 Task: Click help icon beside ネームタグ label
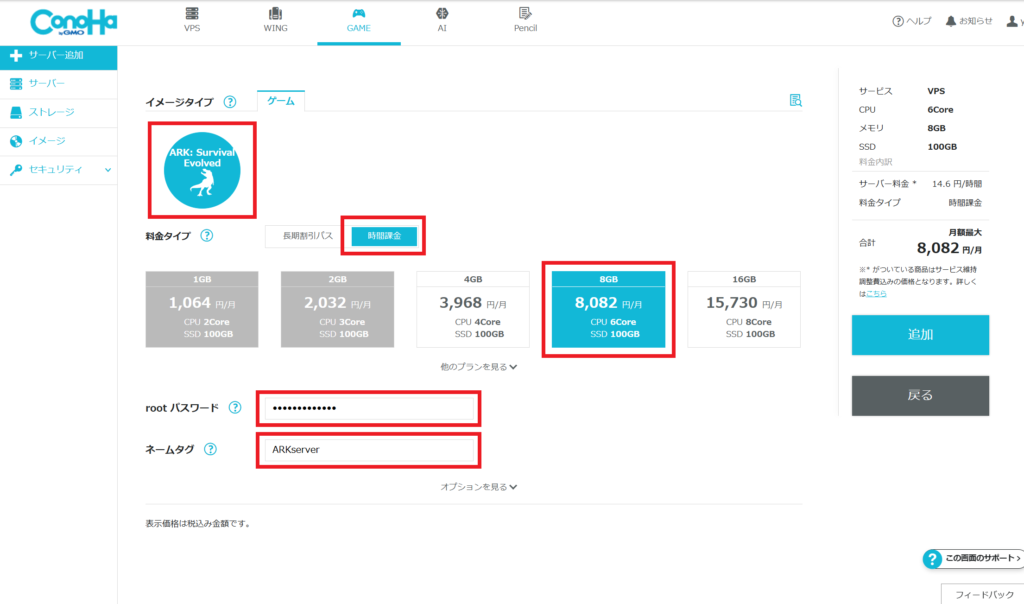tap(210, 450)
